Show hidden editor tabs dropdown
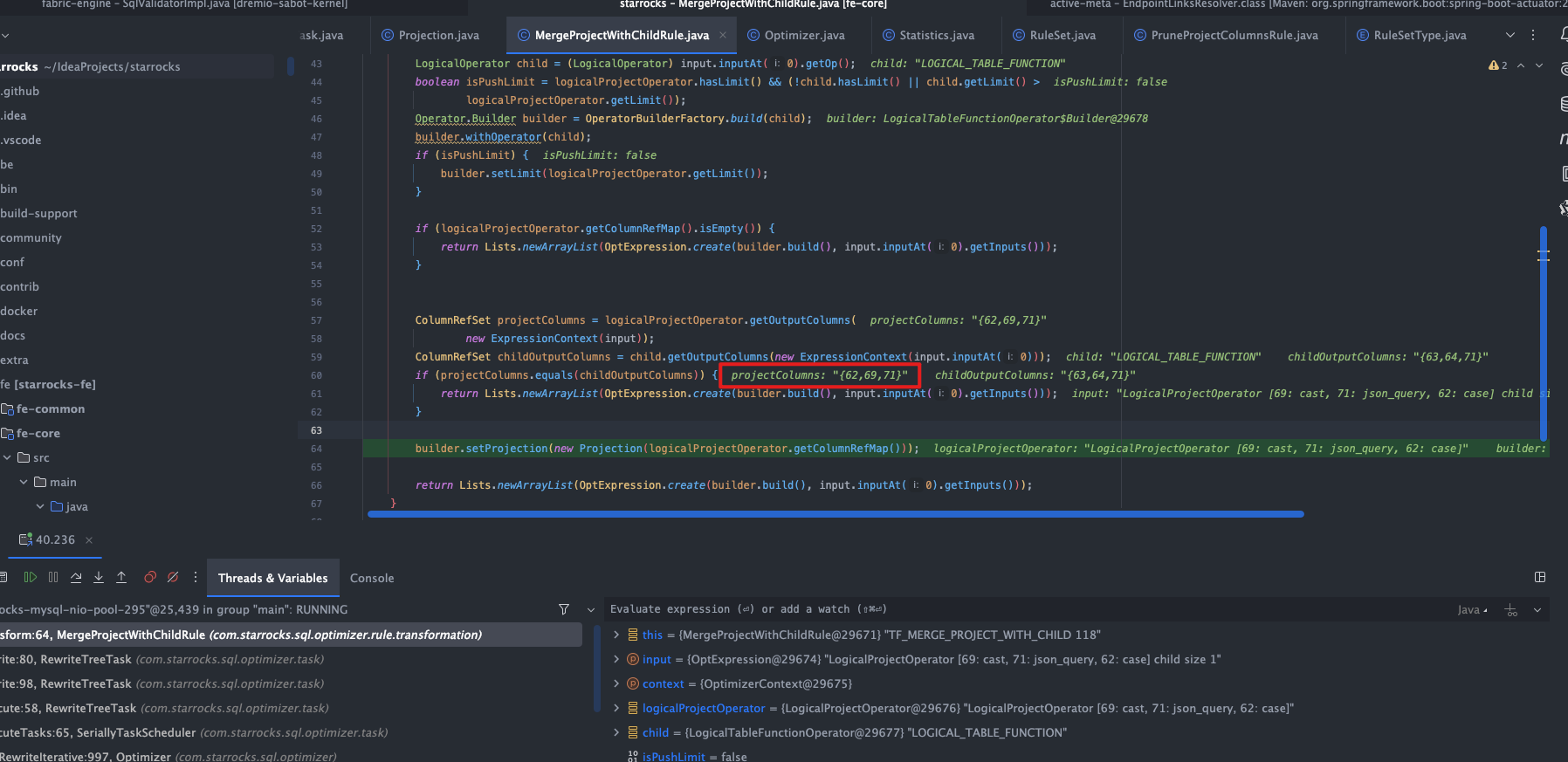 click(x=1510, y=36)
